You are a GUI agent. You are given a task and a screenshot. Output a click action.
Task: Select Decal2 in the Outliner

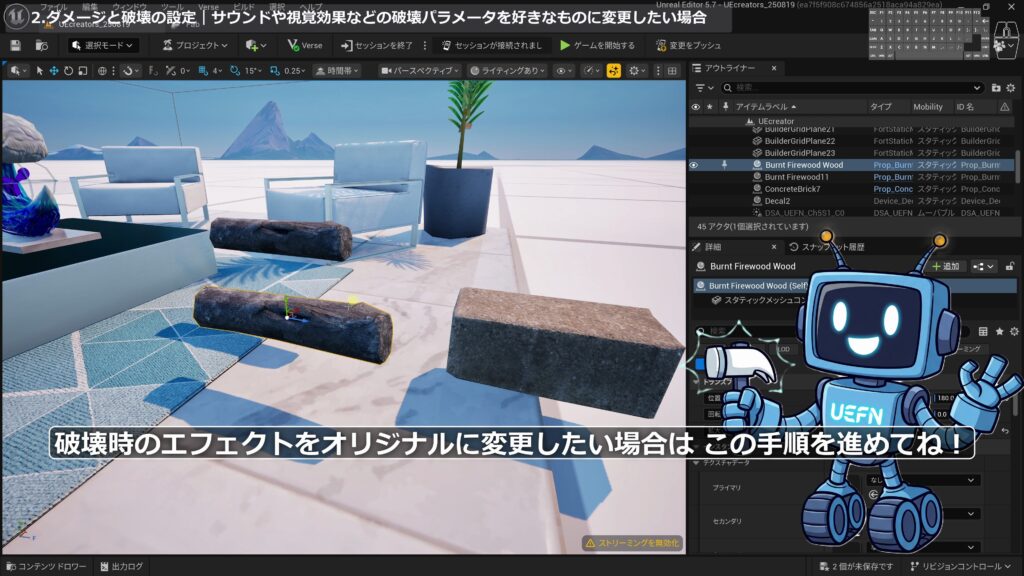click(x=777, y=201)
